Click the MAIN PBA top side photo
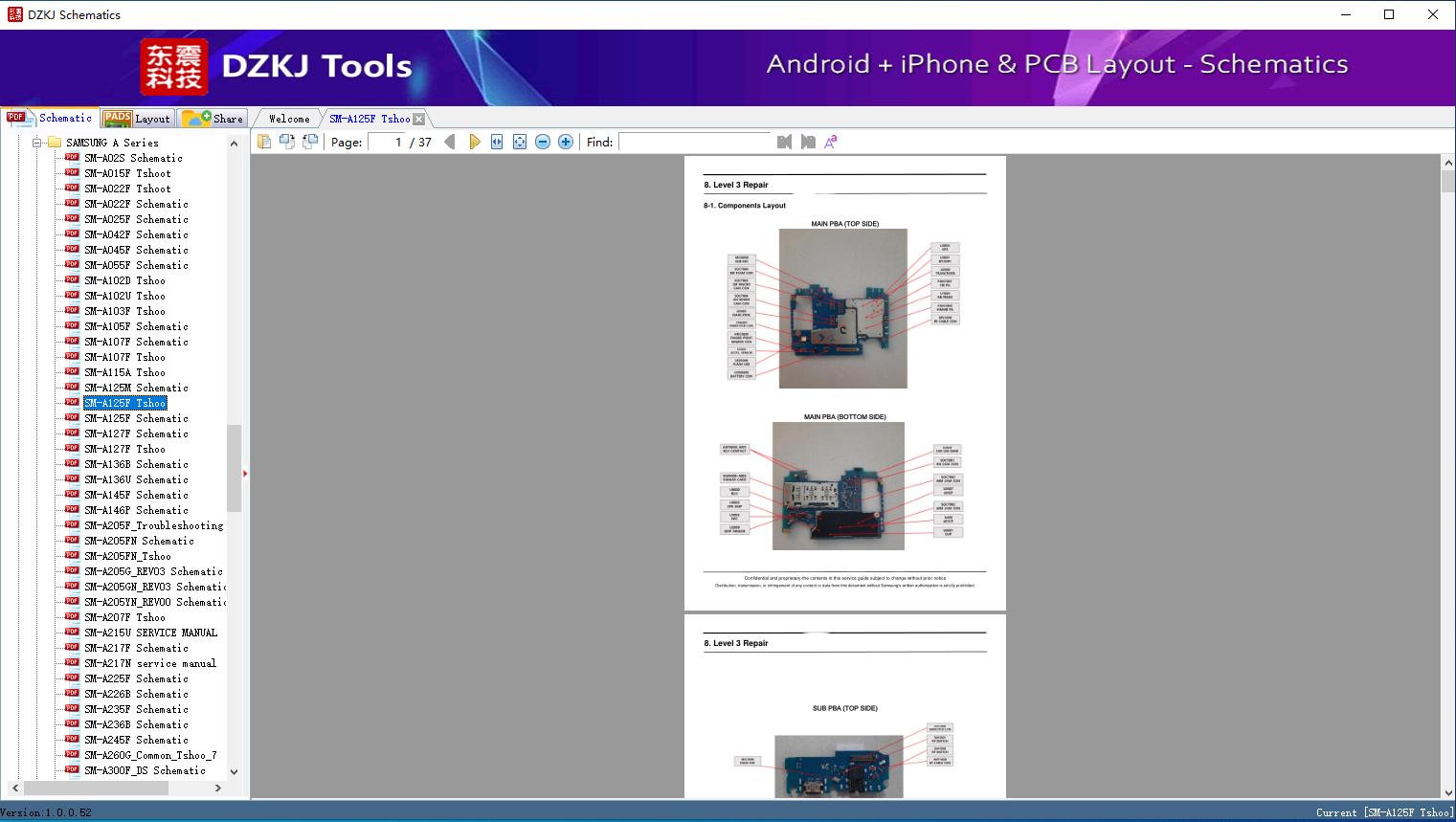Screen dimensions: 1456x822 (842, 308)
